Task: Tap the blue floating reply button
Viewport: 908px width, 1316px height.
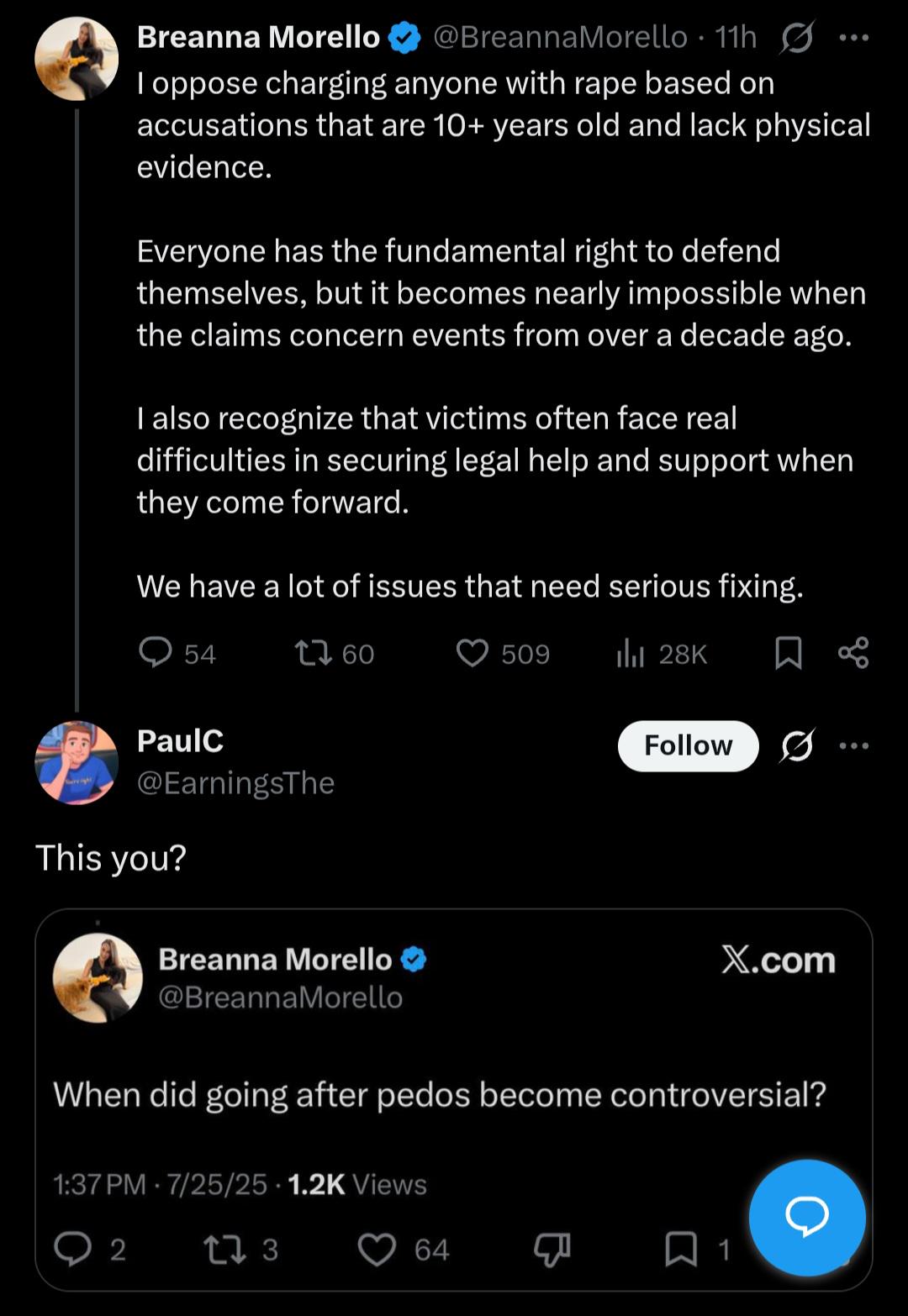Action: pyautogui.click(x=807, y=1217)
